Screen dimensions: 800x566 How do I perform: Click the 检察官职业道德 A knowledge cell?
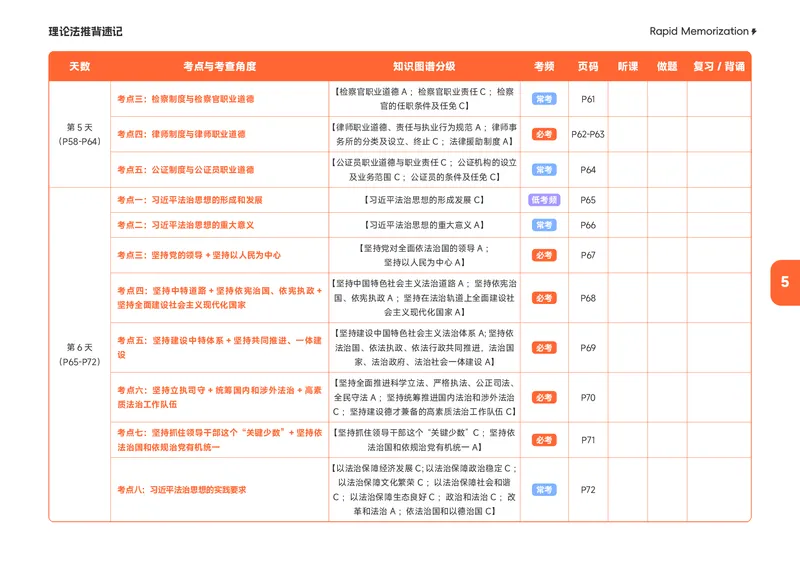[x=424, y=99]
